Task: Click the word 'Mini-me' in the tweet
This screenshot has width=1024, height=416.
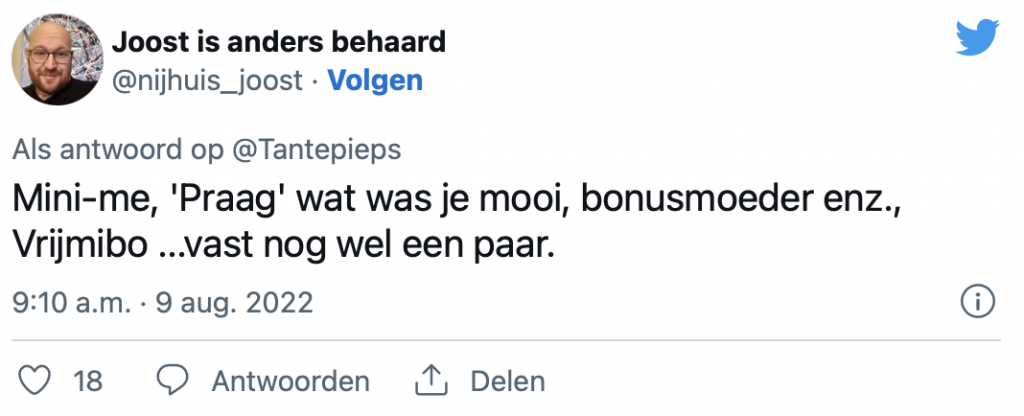Action: 79,197
